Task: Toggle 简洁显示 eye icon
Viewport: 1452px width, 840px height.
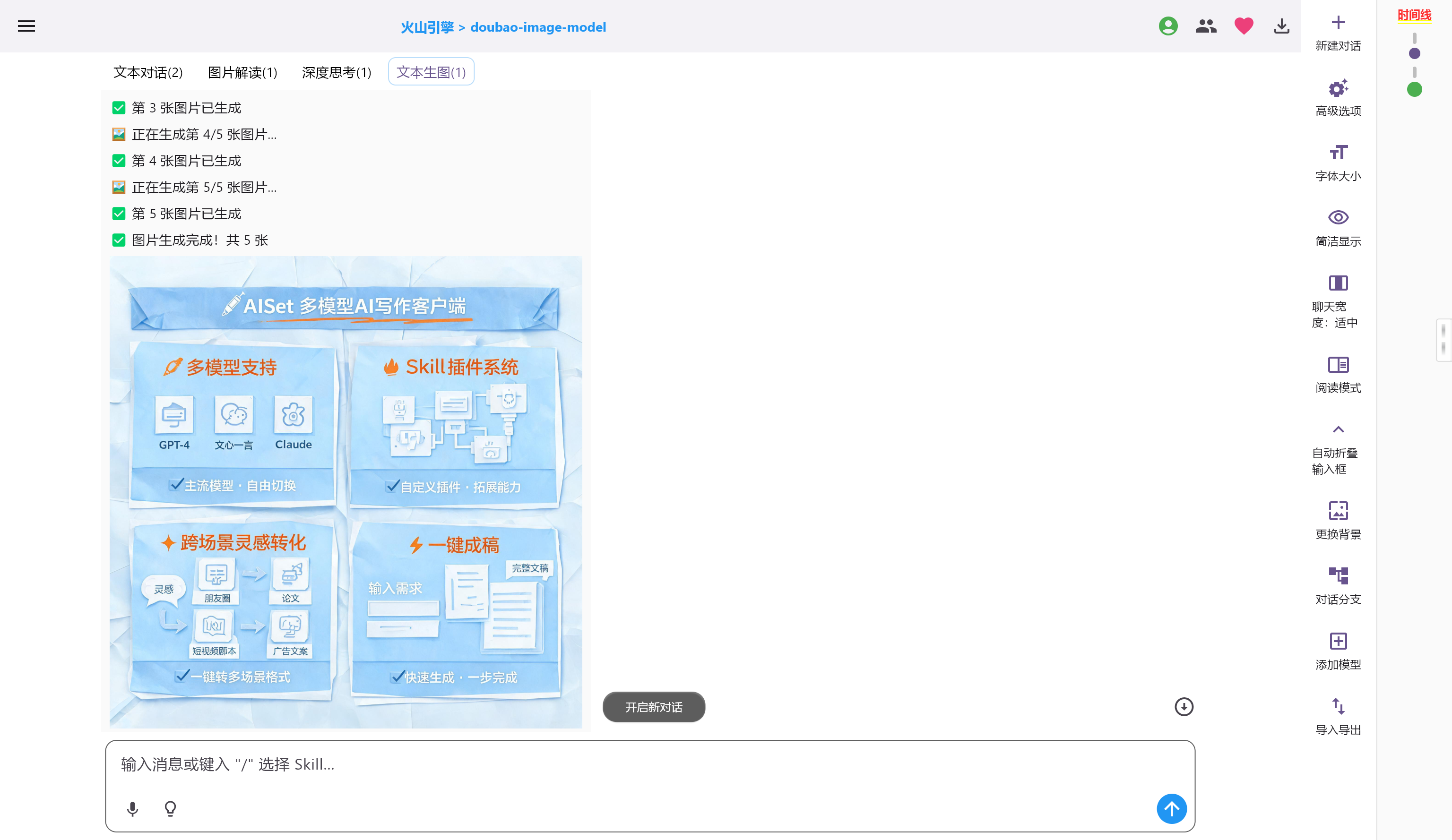Action: click(x=1338, y=229)
